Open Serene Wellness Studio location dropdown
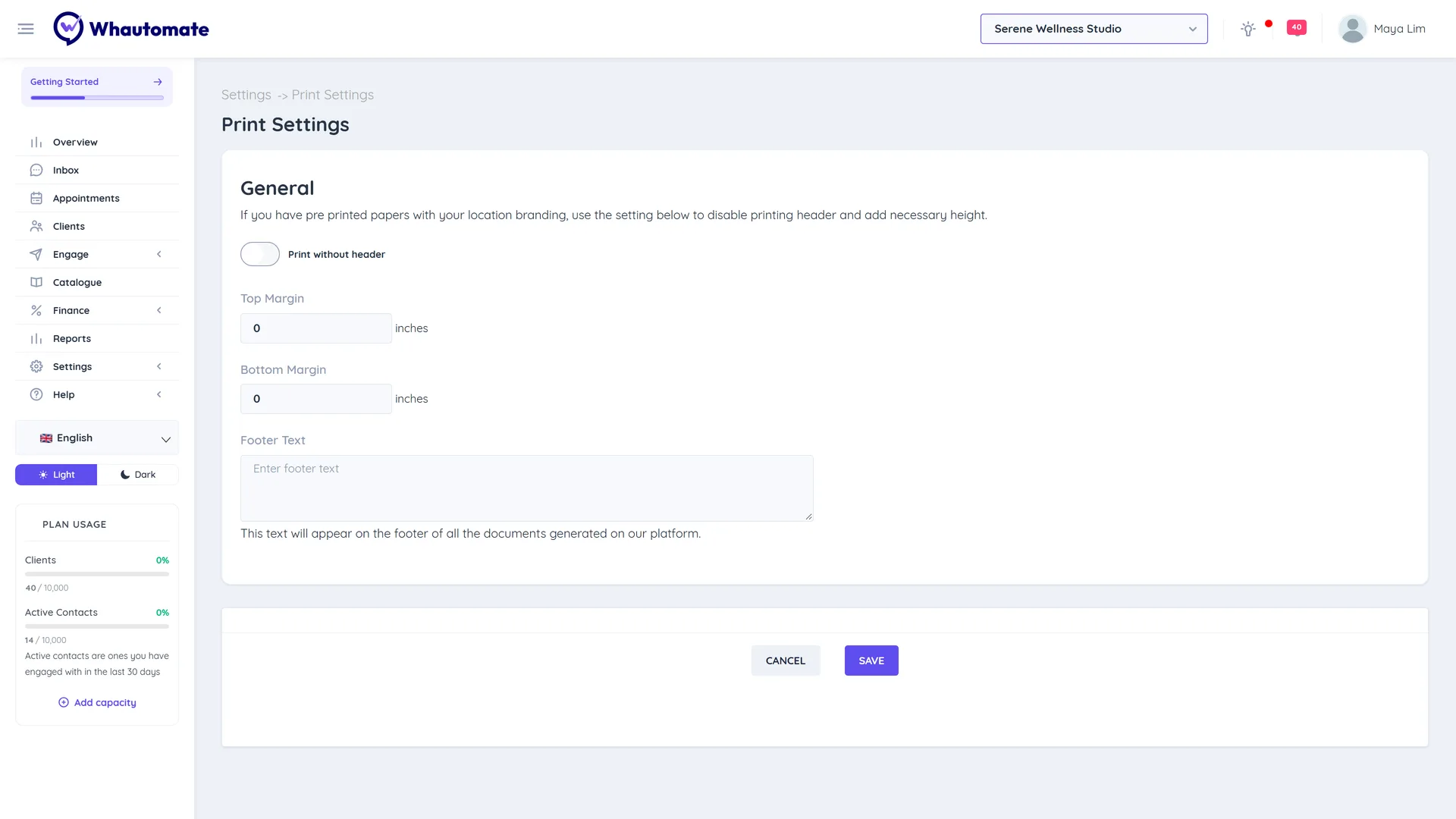Image resolution: width=1456 pixels, height=819 pixels. (x=1094, y=29)
